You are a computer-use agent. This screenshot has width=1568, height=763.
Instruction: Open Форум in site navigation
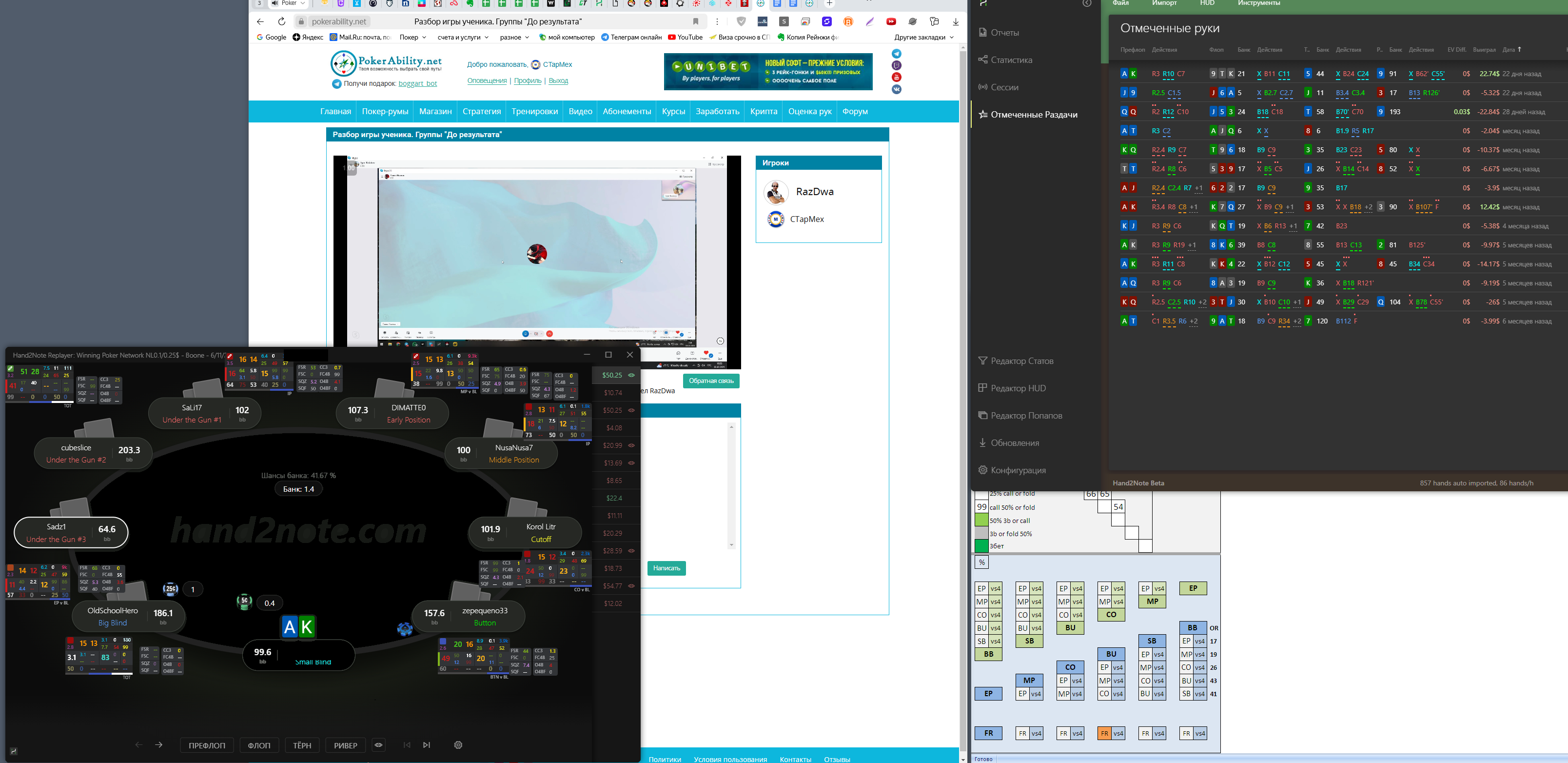(855, 111)
